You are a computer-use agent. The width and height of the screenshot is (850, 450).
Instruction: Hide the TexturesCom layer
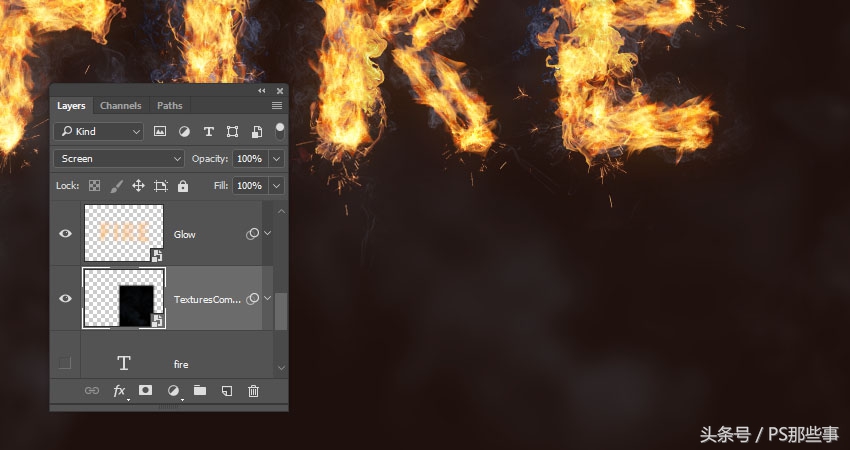point(65,299)
